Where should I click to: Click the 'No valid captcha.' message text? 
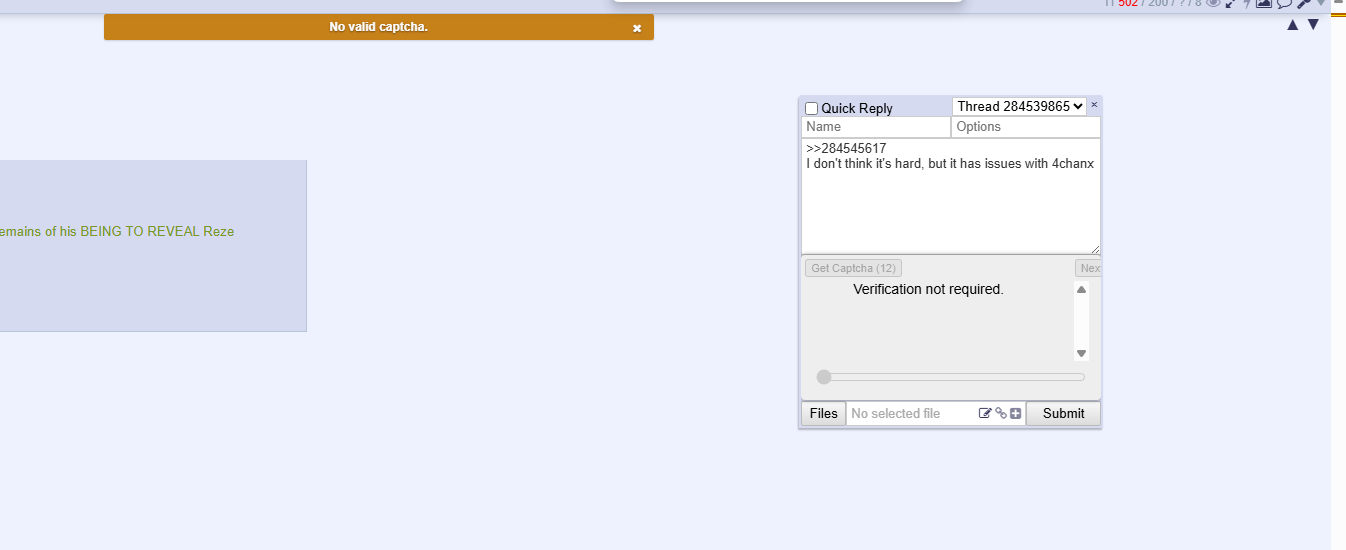pos(379,27)
